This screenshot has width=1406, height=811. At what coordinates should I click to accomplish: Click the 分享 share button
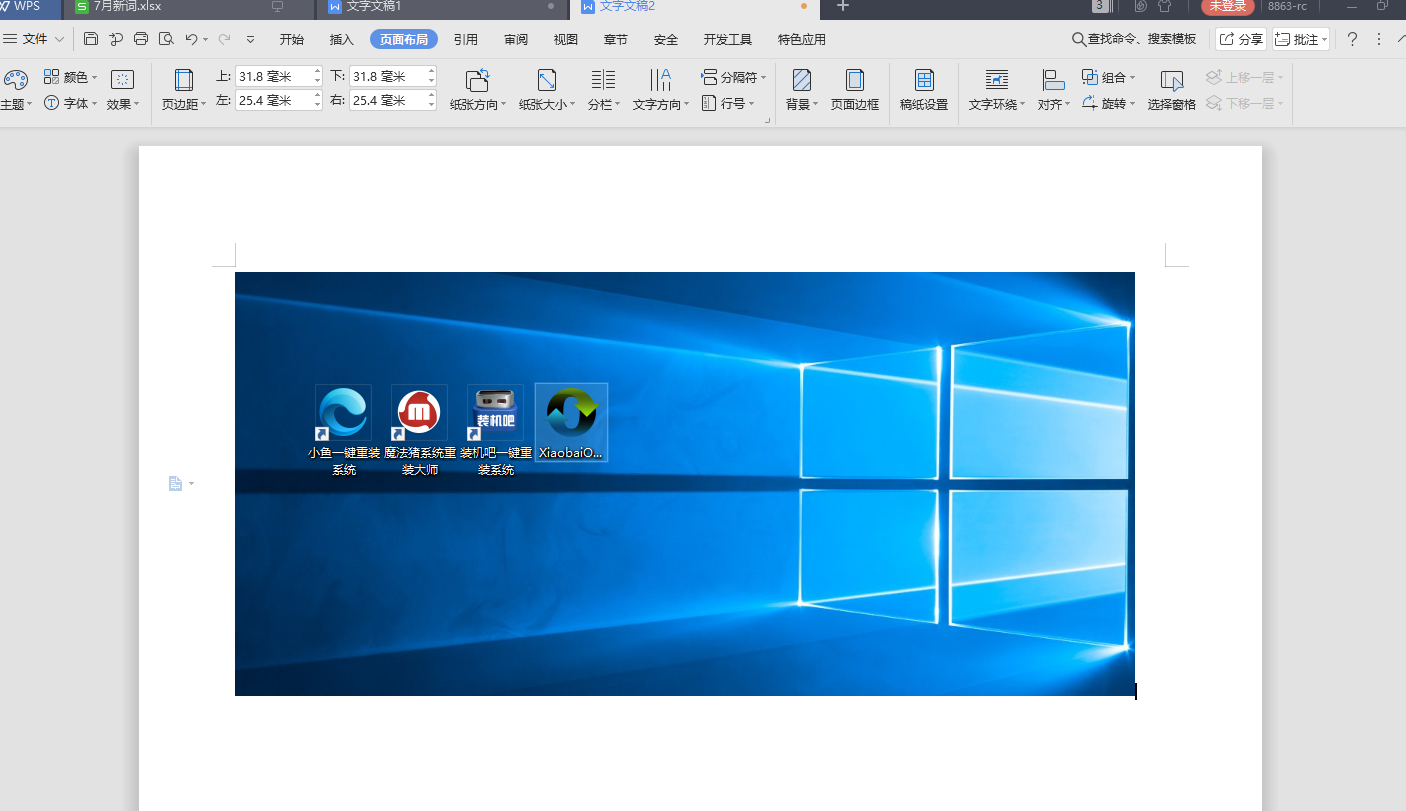[1241, 40]
